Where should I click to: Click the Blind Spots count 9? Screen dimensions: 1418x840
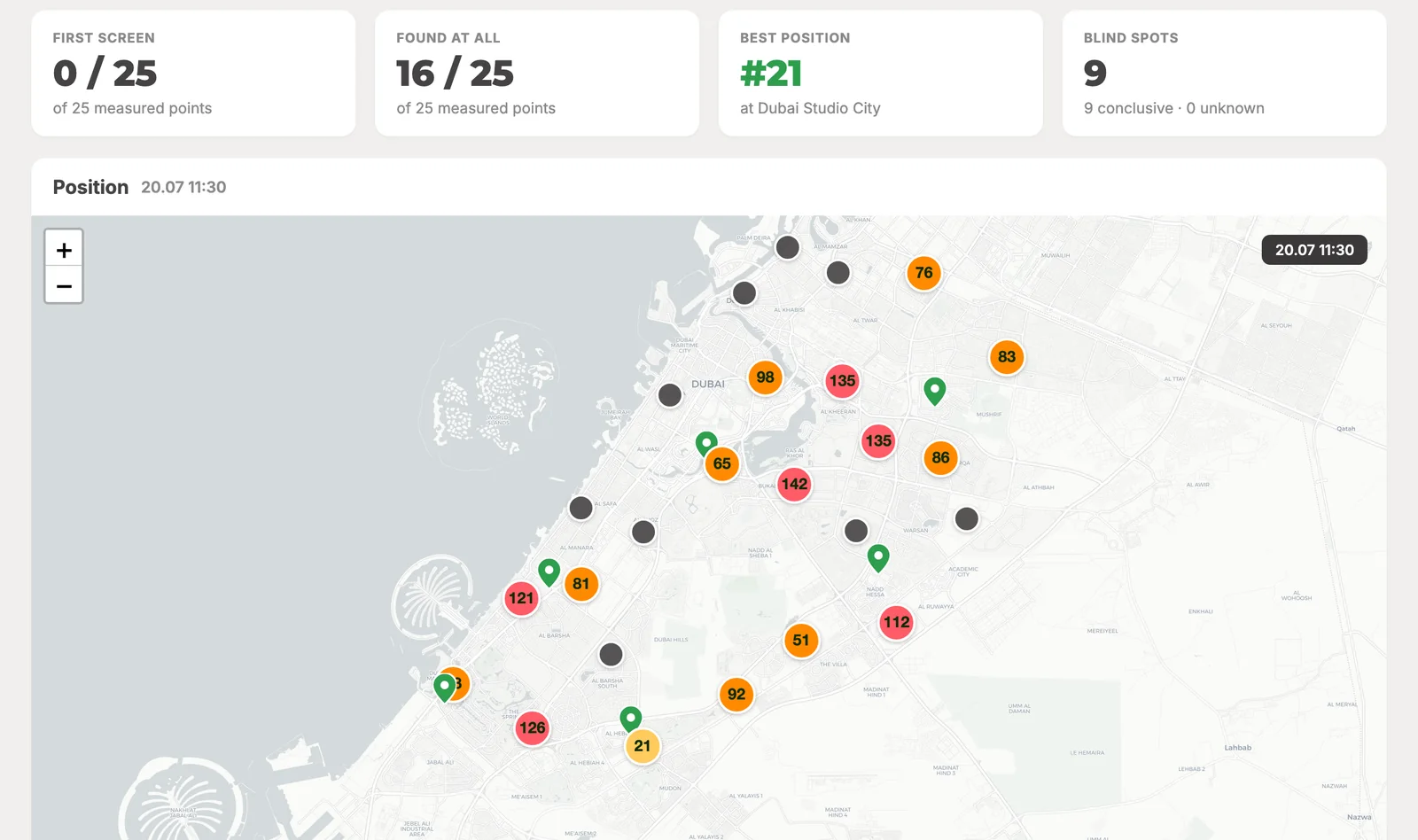(1095, 74)
